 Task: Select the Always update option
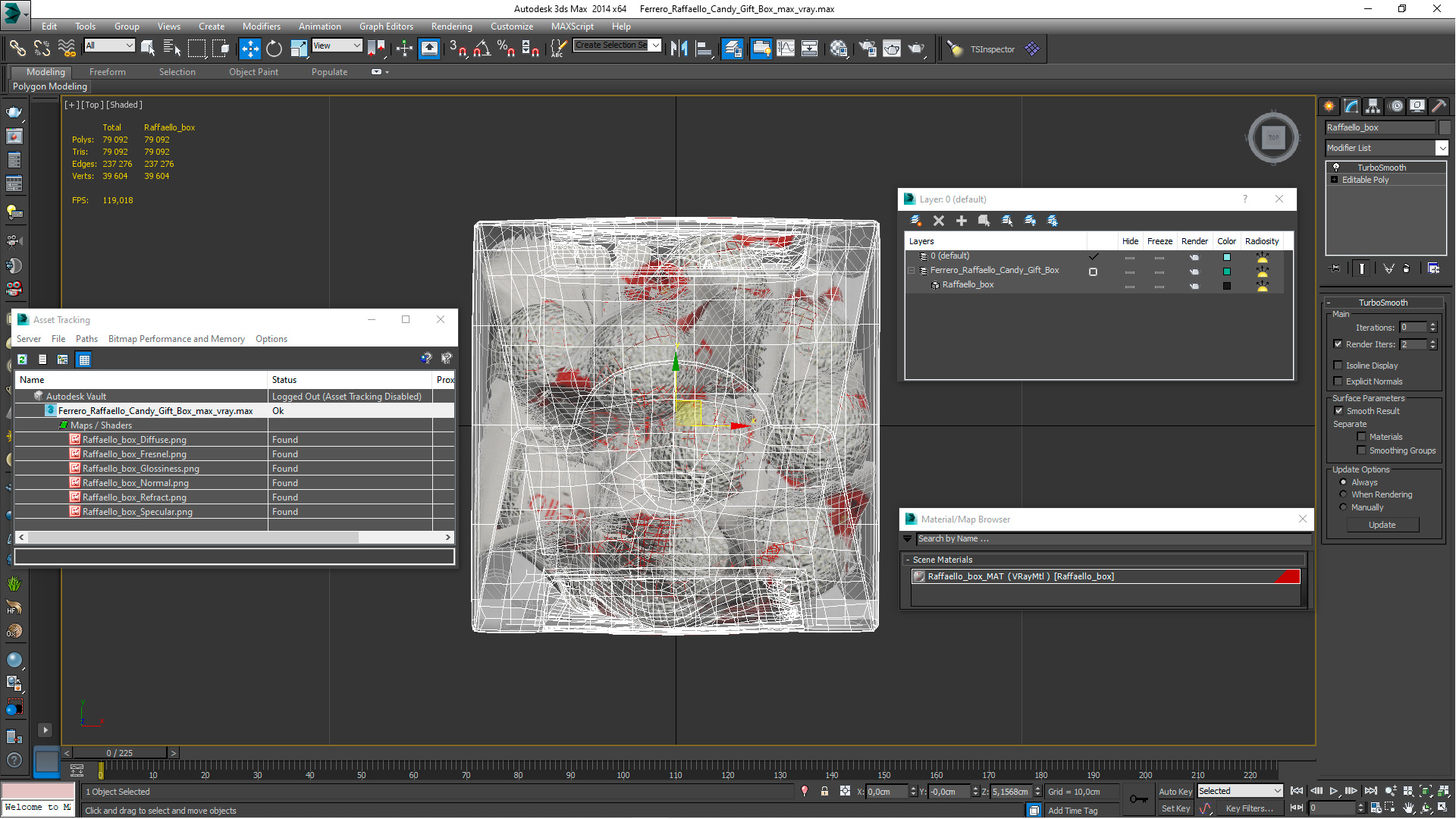1343,482
